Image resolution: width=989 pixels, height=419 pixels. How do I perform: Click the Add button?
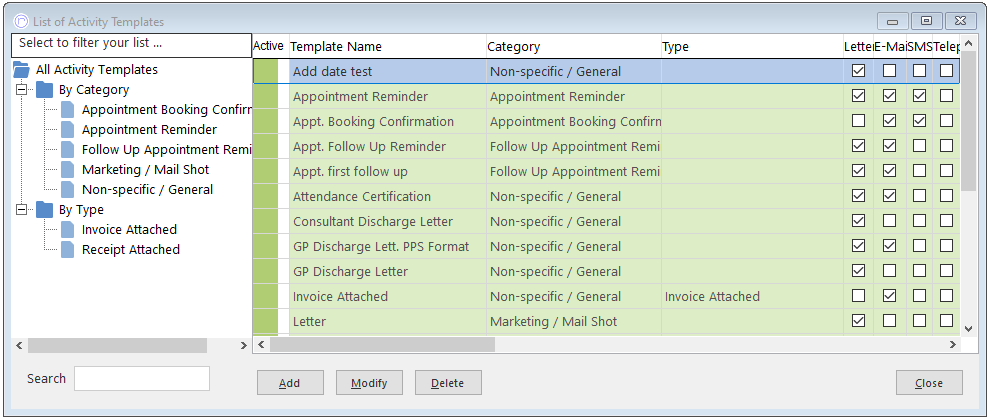pyautogui.click(x=290, y=383)
